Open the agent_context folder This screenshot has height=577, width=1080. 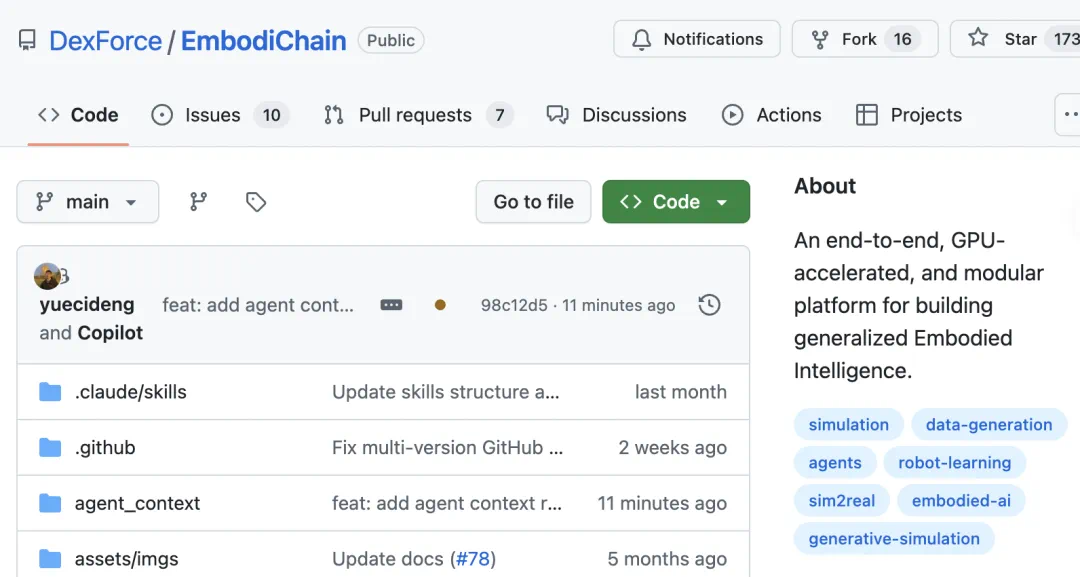[x=137, y=503]
